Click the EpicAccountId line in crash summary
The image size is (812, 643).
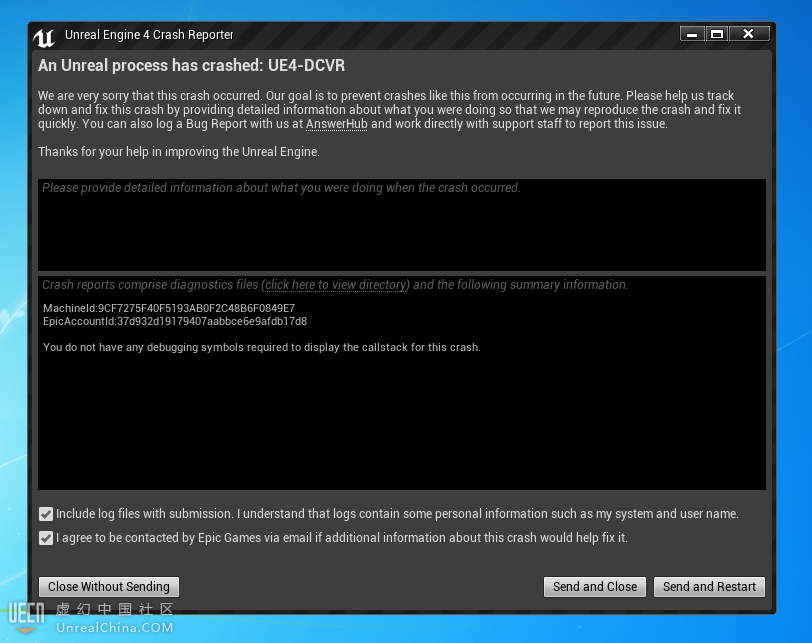pyautogui.click(x=175, y=322)
